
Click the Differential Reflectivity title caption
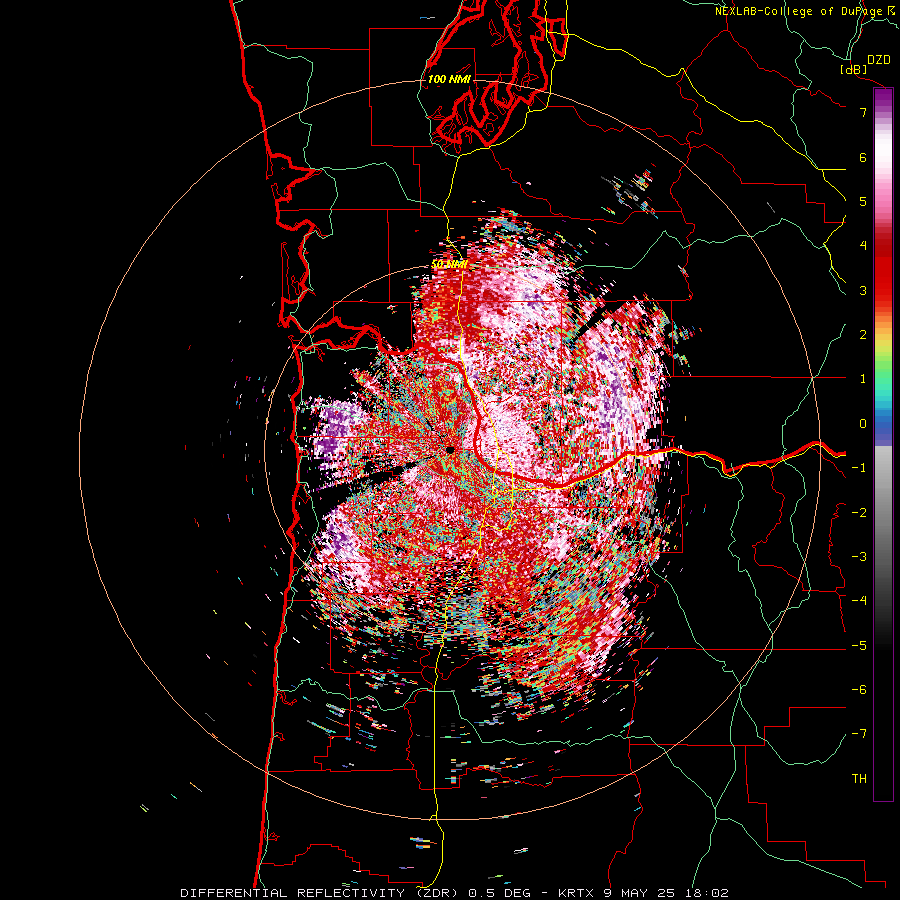(454, 893)
